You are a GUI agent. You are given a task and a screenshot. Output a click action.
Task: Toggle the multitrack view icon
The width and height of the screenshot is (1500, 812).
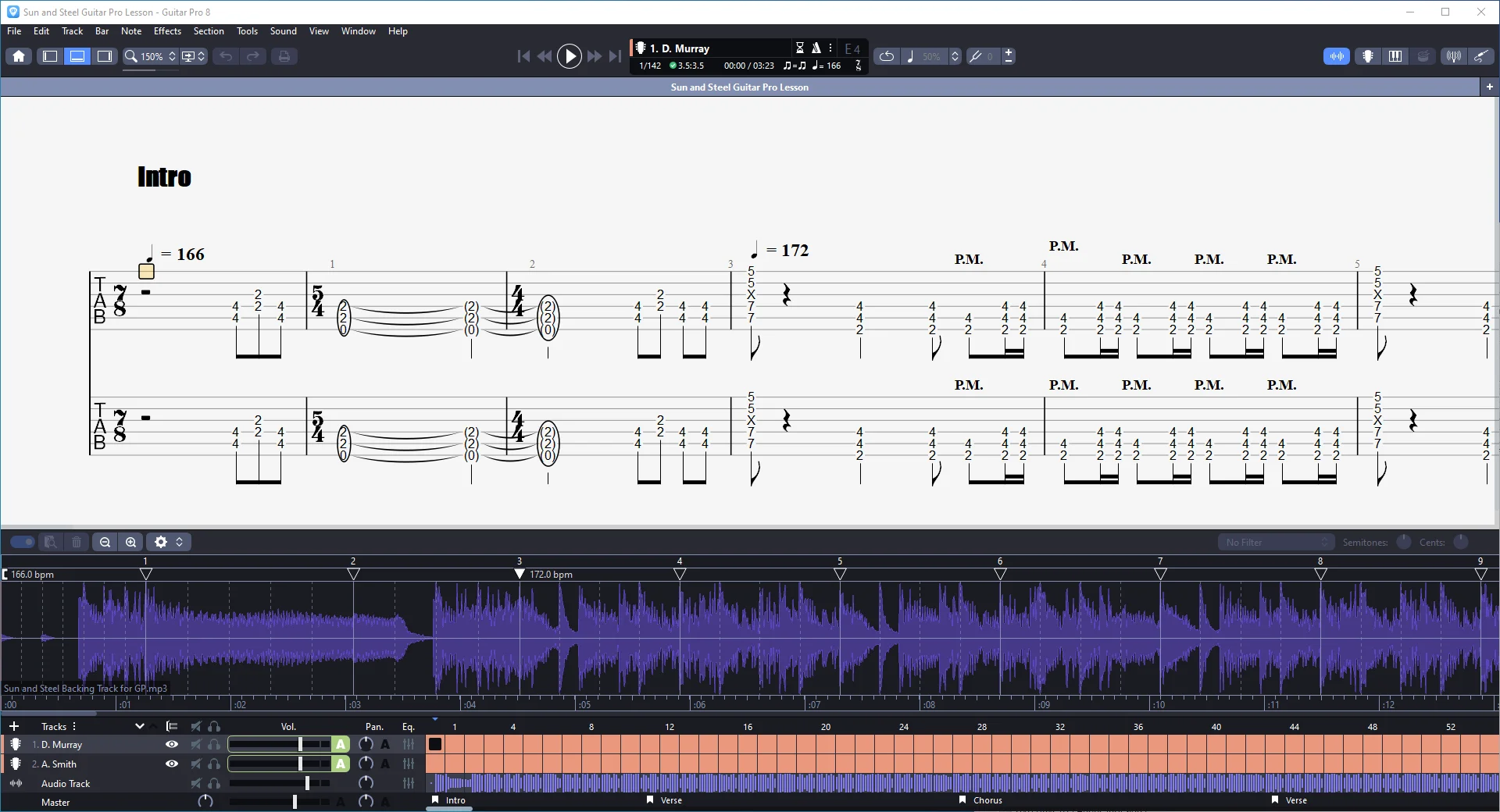point(172,726)
